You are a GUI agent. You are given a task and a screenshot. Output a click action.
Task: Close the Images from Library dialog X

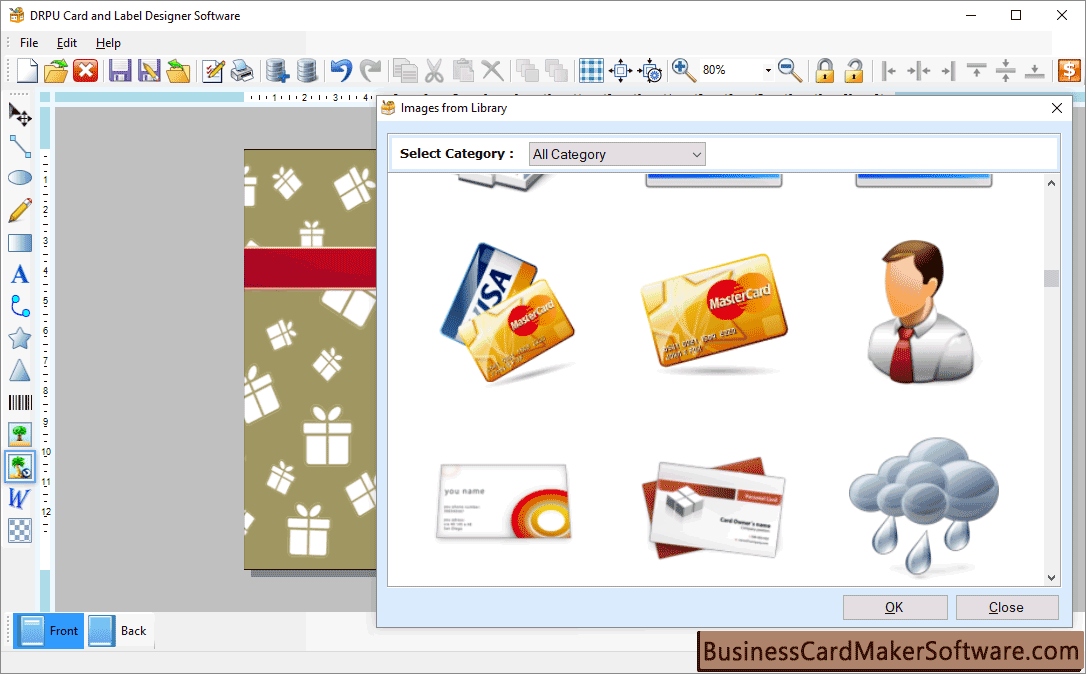coord(1057,108)
